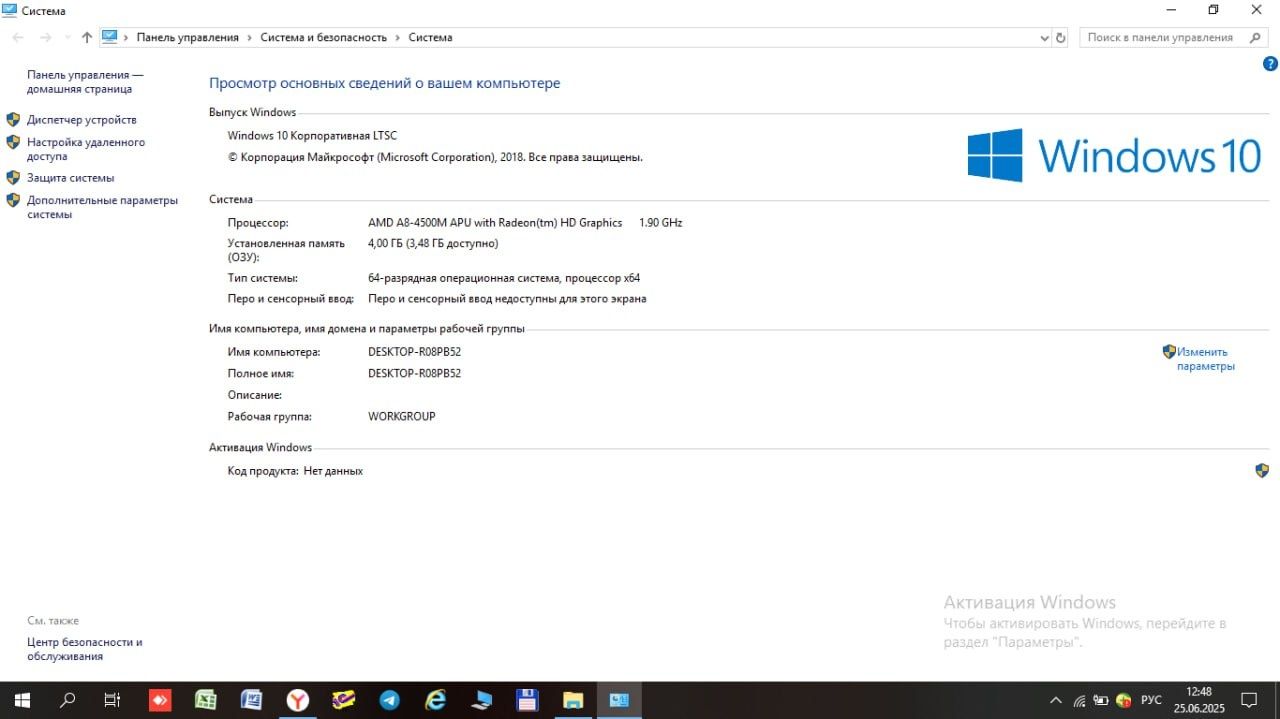The image size is (1280, 719).
Task: Open Настройка удаленного доступа link
Action: 86,149
